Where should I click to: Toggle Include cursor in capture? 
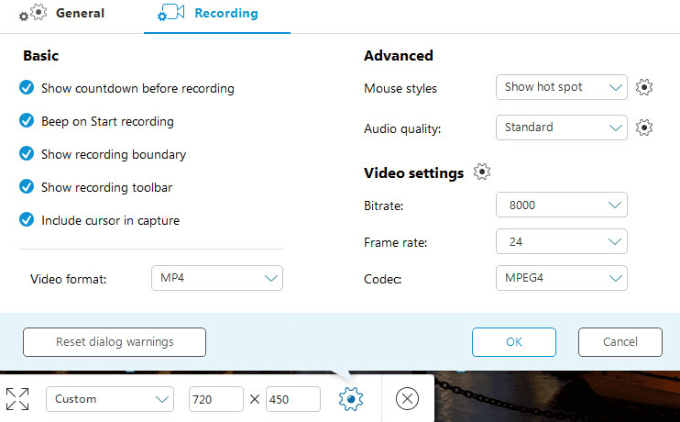click(27, 220)
